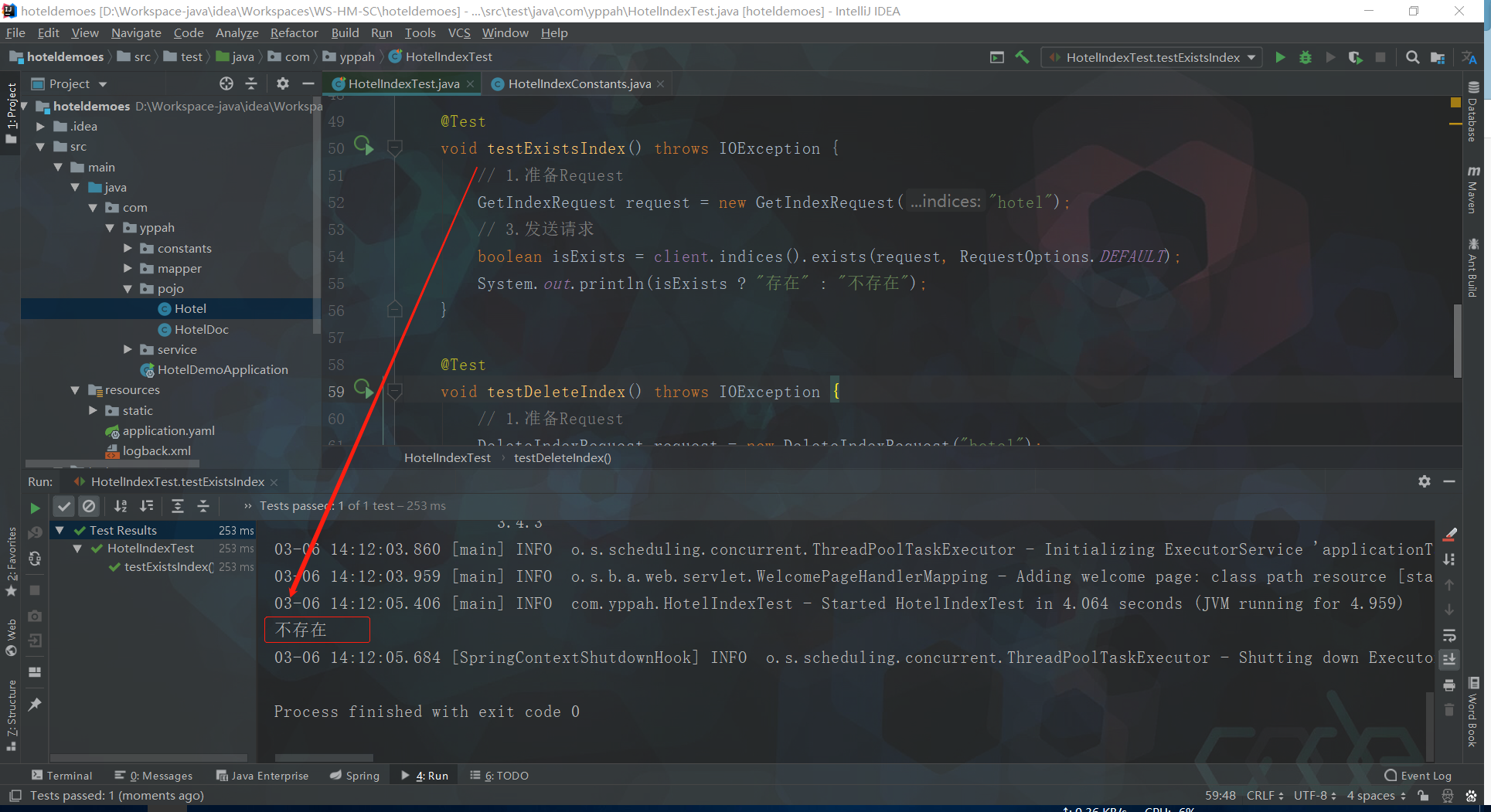
Task: Expand the constants package
Action: coord(128,248)
